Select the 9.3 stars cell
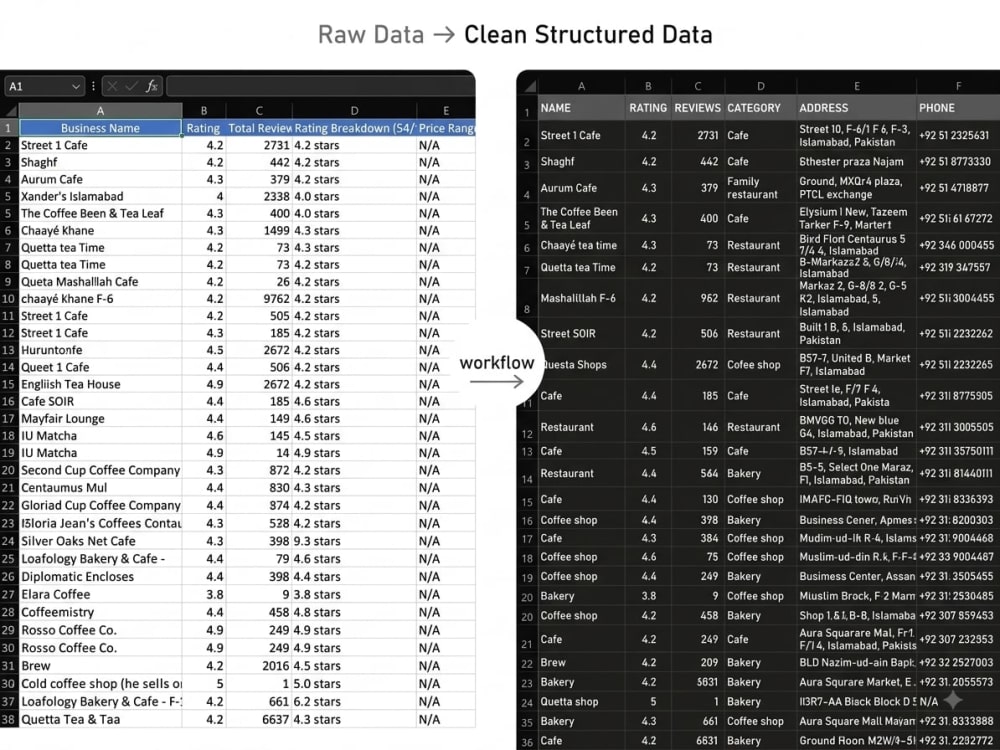This screenshot has width=1000, height=750. coord(354,541)
